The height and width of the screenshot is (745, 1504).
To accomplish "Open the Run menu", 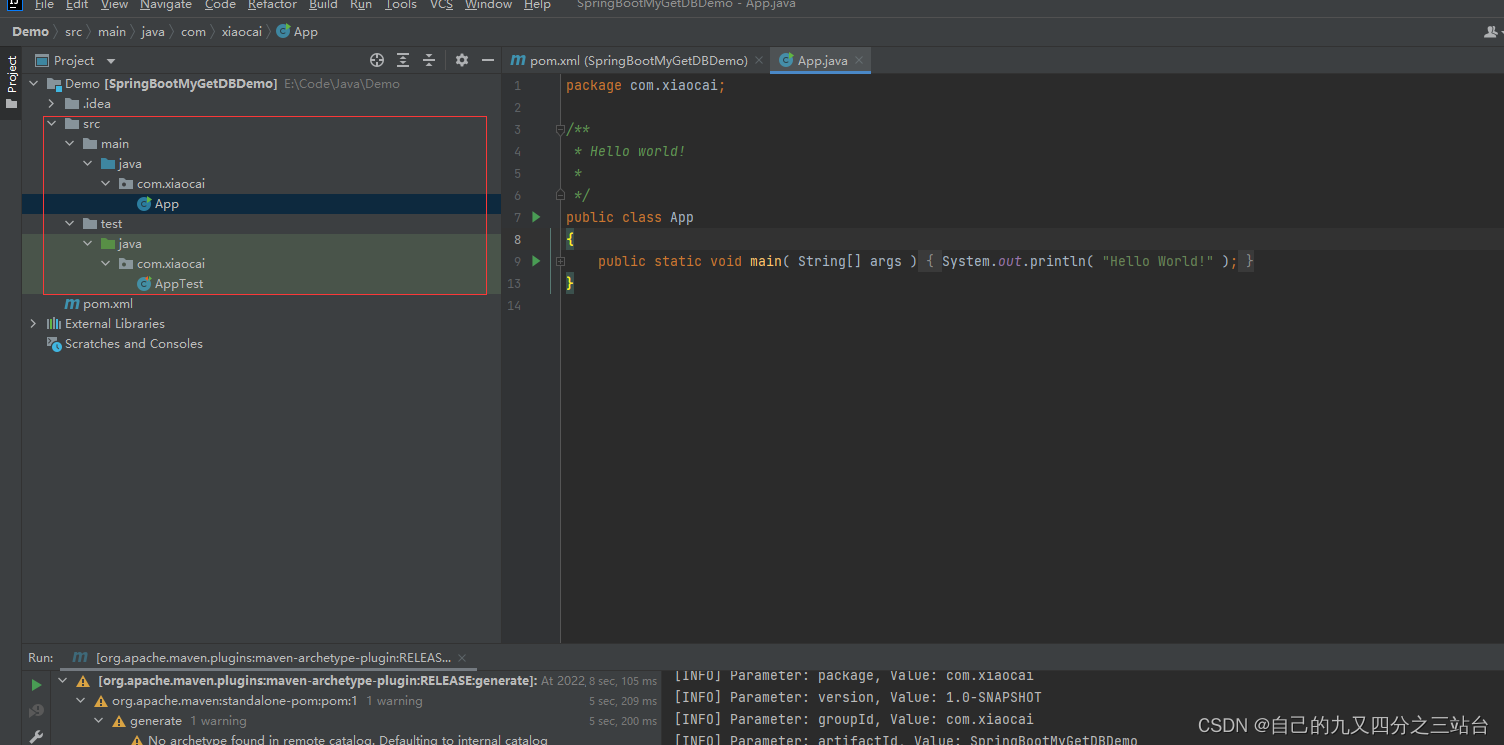I will [361, 5].
